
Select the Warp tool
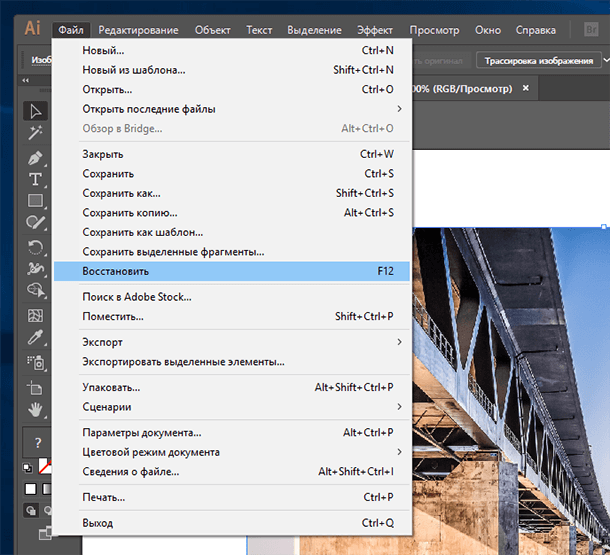[x=35, y=269]
